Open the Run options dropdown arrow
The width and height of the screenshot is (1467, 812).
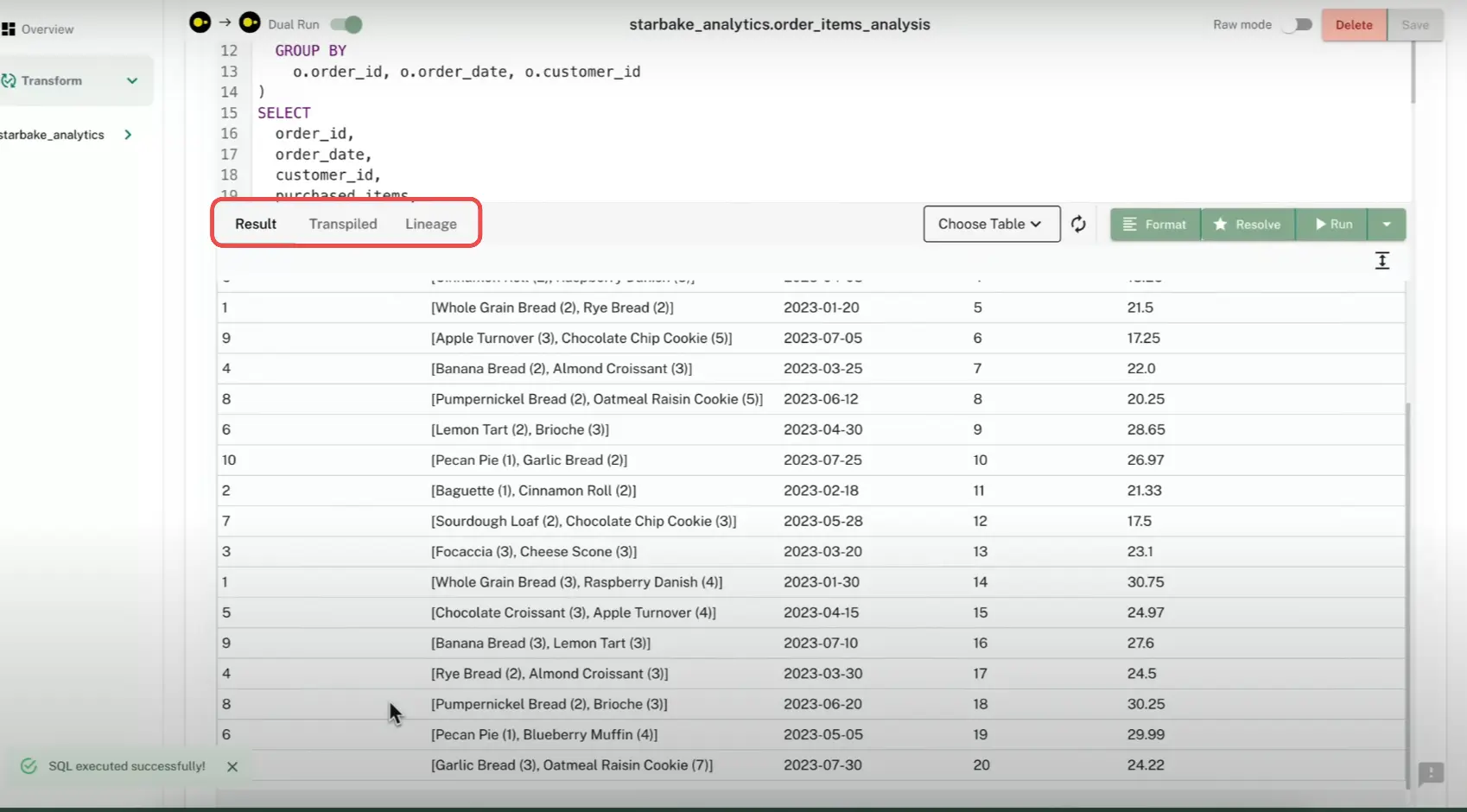(x=1387, y=225)
